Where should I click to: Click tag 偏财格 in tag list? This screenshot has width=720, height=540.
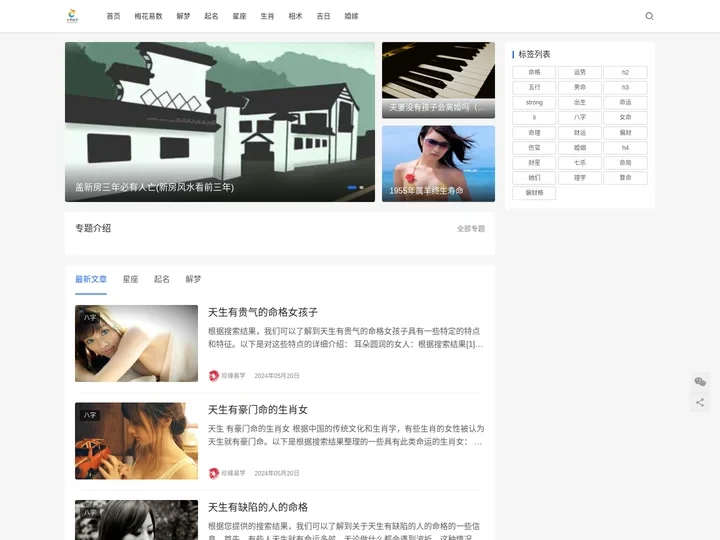534,193
